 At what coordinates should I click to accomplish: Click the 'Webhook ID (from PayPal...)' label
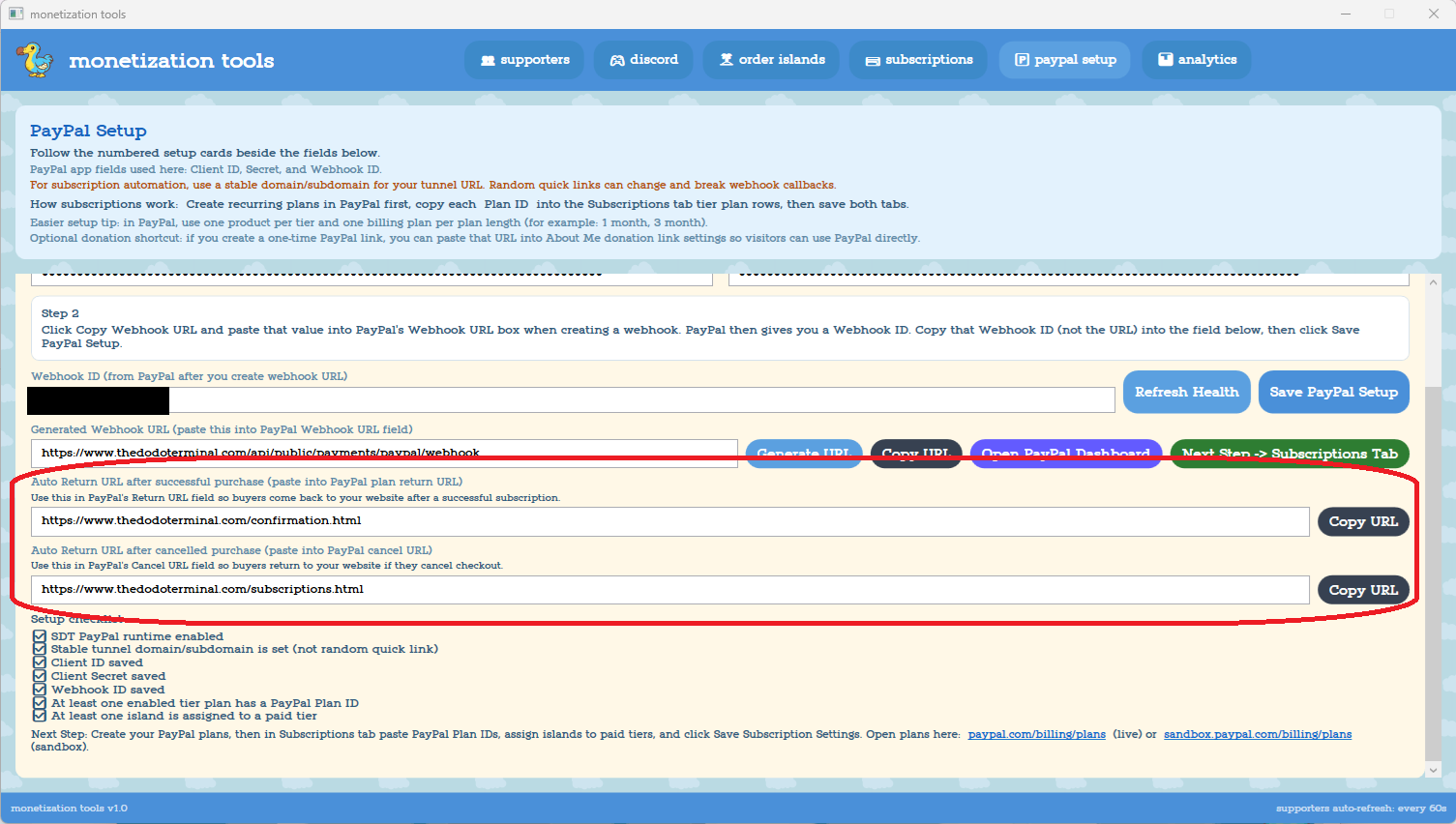[189, 376]
